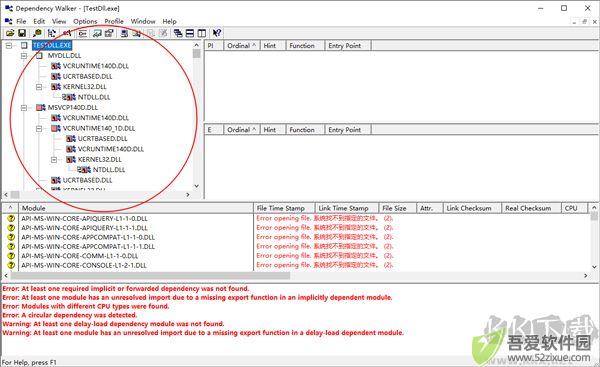This screenshot has height=367, width=600.
Task: Select TESTDLL.EXE in the module tree
Action: coord(52,46)
